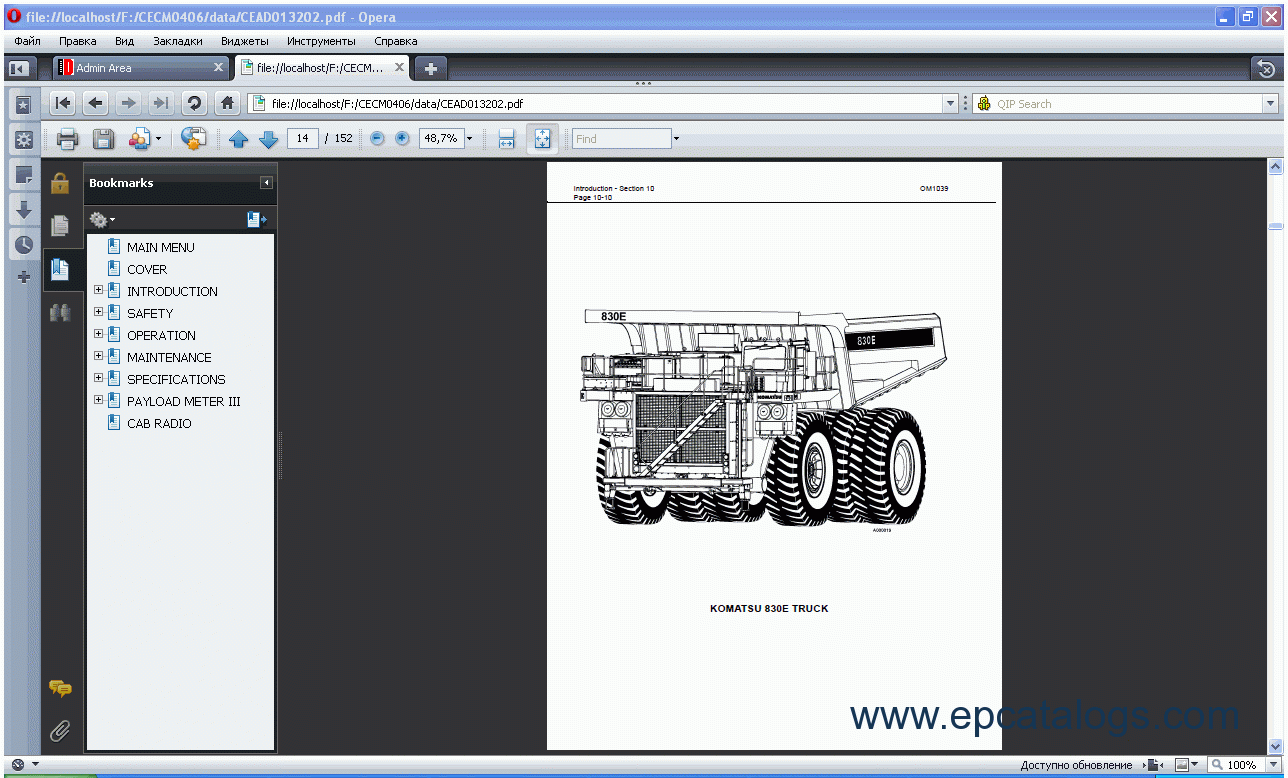Viewport: 1288px width, 778px height.
Task: Go to previous page with blue up arrow
Action: (x=238, y=139)
